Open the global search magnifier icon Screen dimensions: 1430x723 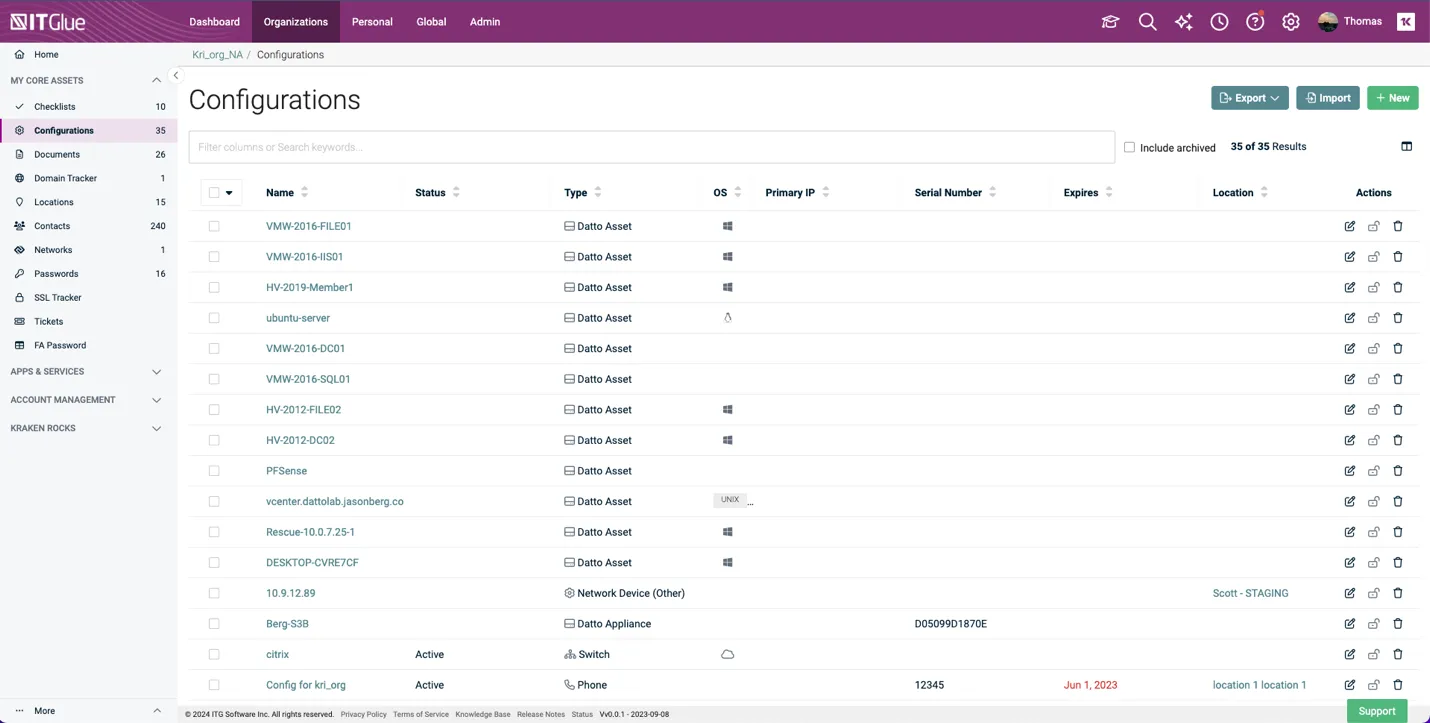coord(1147,22)
